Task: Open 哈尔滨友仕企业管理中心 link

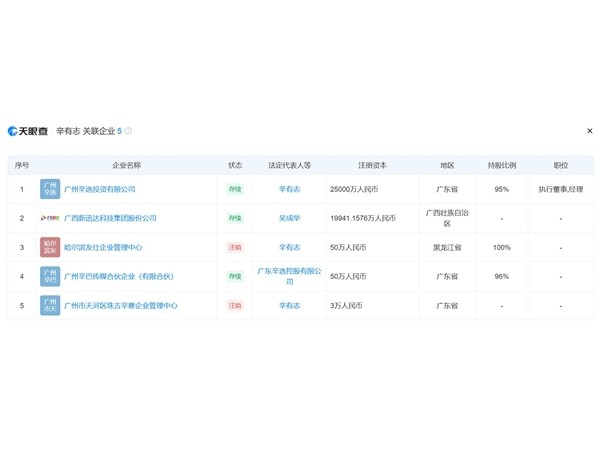Action: click(x=103, y=247)
